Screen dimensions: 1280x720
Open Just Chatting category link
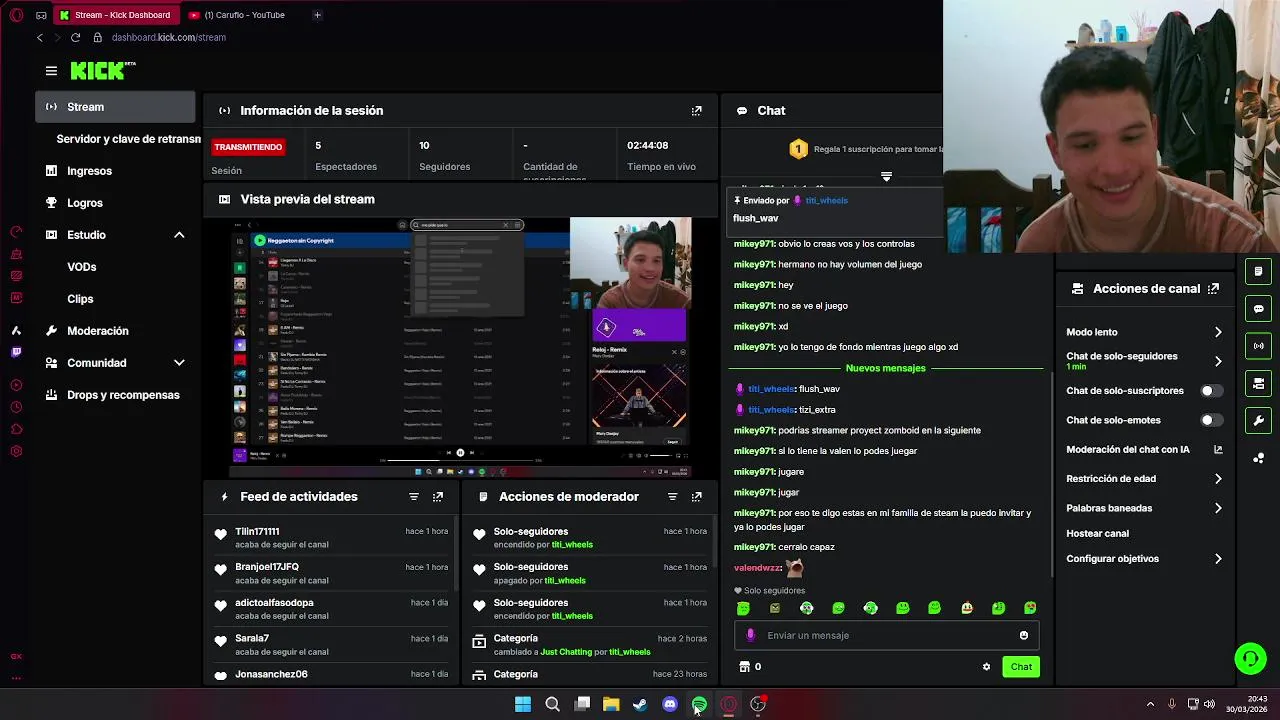566,652
